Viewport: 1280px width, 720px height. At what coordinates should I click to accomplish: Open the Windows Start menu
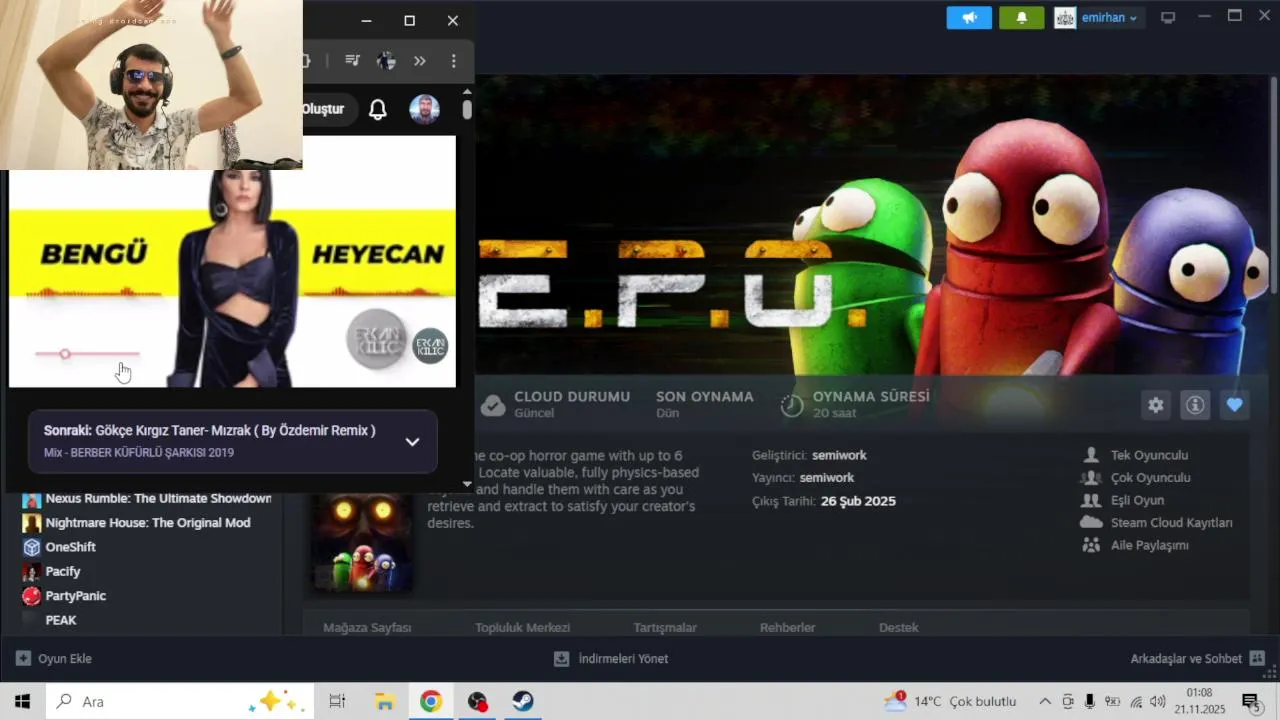coord(23,701)
